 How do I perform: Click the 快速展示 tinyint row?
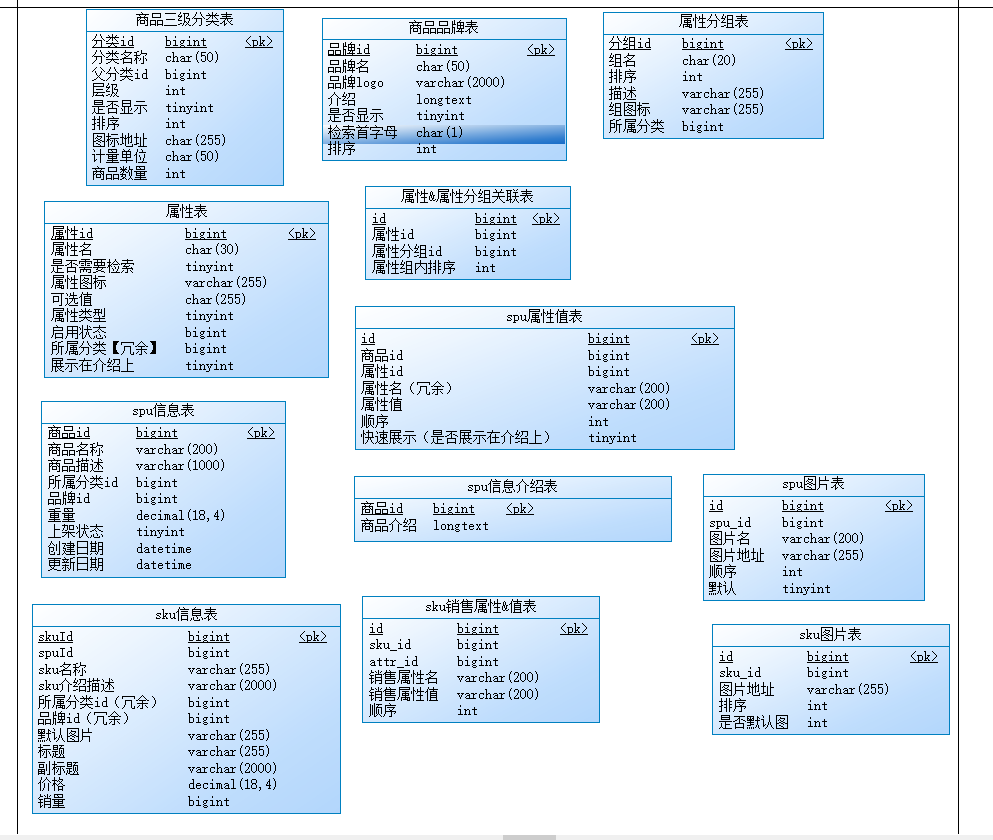pyautogui.click(x=545, y=438)
